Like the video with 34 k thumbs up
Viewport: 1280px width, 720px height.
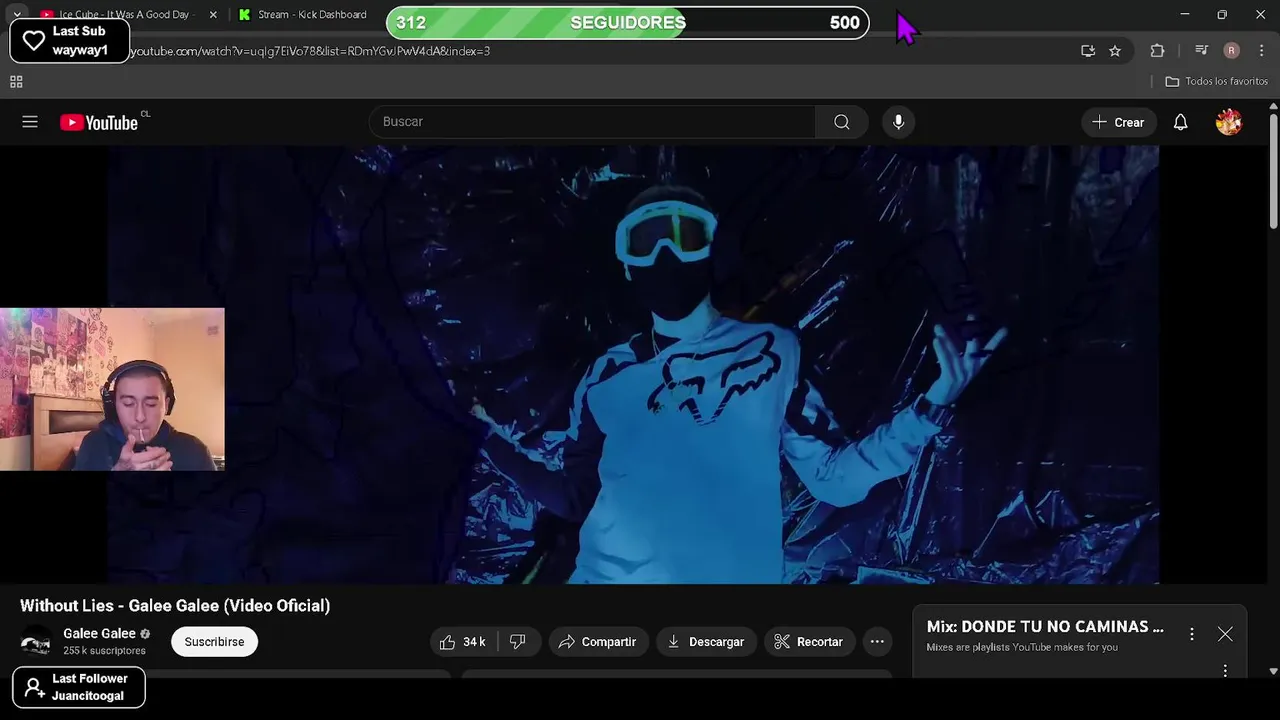point(463,642)
